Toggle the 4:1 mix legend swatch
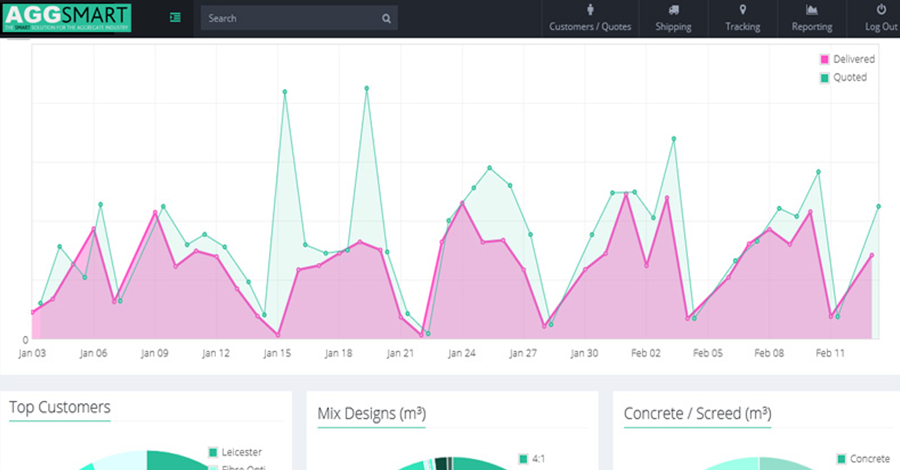The image size is (900, 470). tap(523, 459)
